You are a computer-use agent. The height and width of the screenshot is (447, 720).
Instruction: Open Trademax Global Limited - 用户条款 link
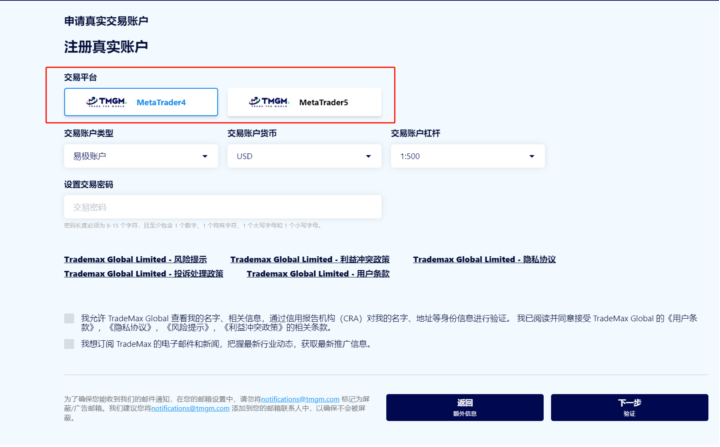click(x=318, y=274)
